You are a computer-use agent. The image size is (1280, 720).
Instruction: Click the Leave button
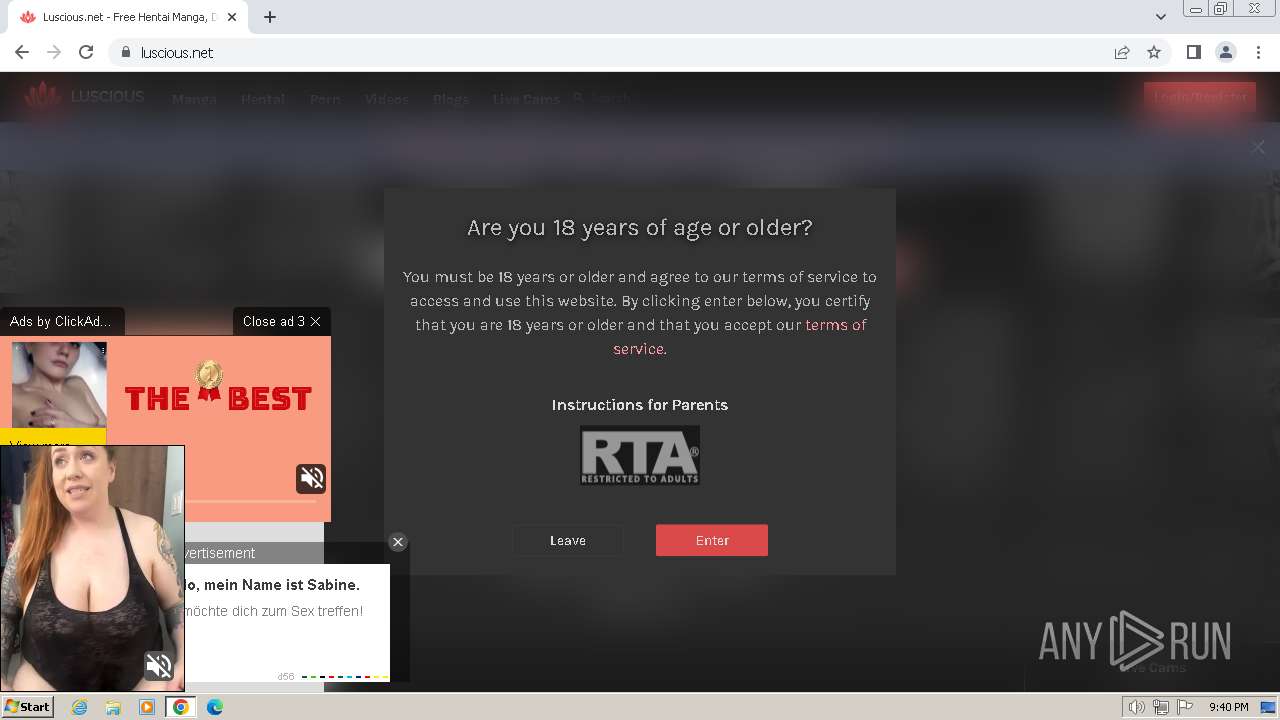pyautogui.click(x=568, y=540)
